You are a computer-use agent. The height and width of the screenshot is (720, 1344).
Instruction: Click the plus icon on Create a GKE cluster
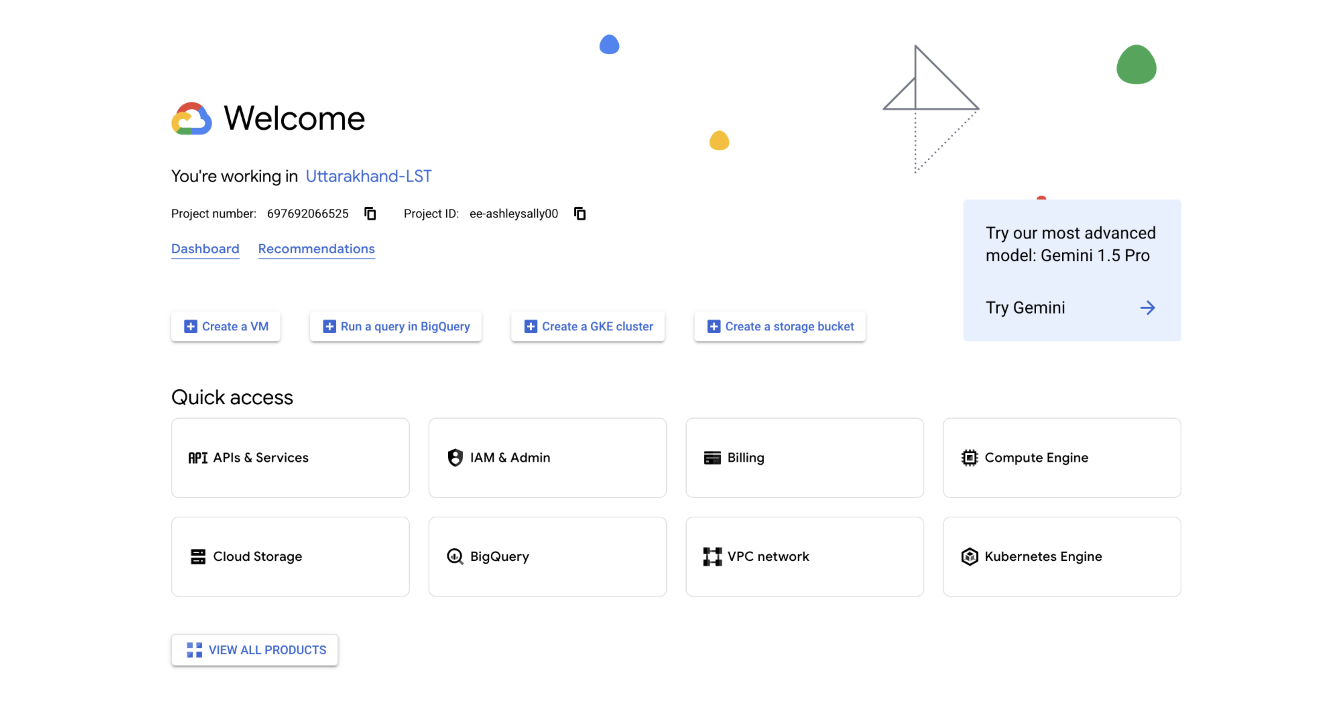[531, 327]
